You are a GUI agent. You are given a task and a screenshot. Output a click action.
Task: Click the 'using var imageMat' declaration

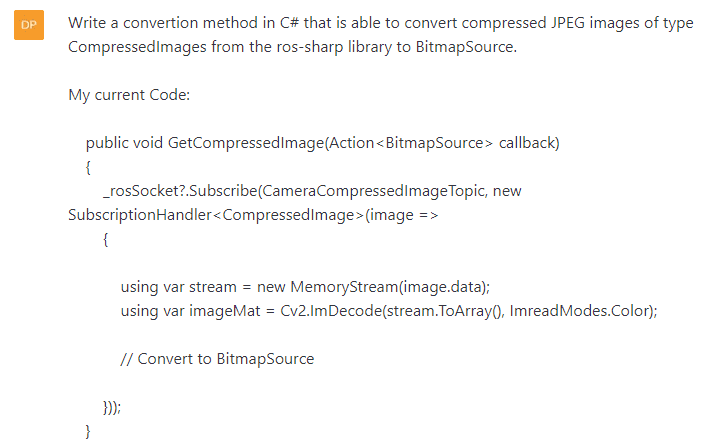click(x=191, y=311)
